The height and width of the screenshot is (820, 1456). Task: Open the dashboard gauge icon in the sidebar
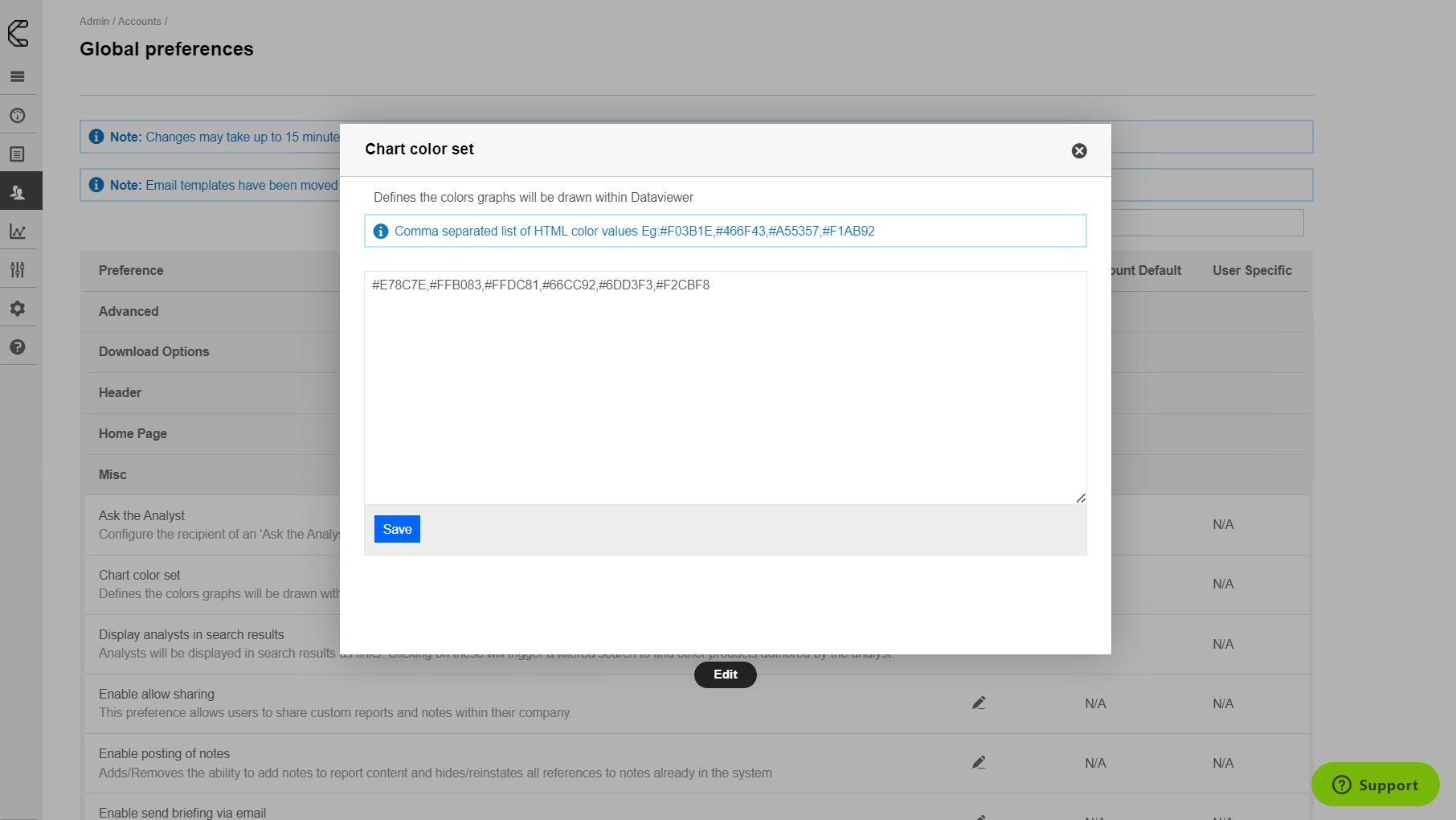point(18,116)
